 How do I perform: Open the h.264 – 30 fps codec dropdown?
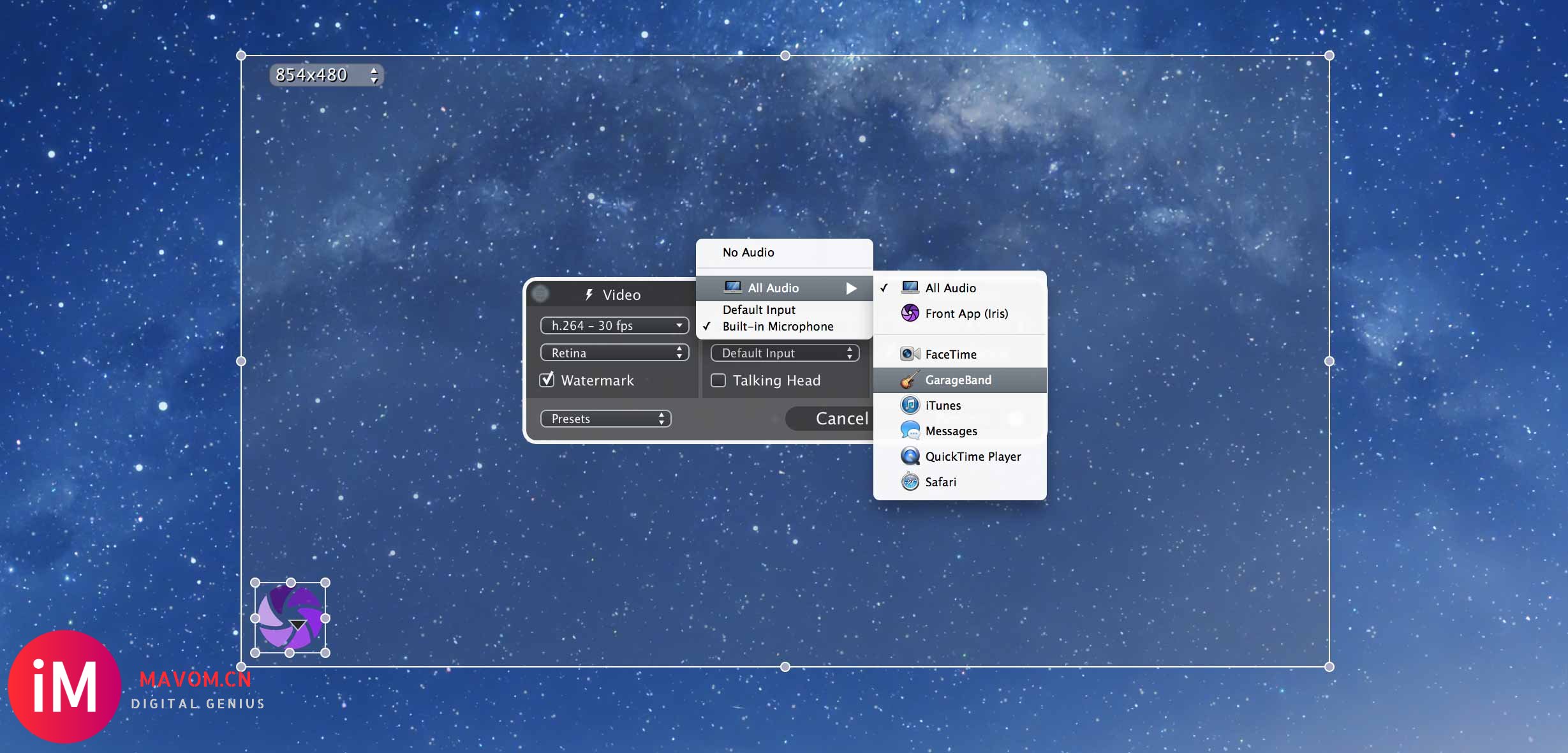(614, 325)
